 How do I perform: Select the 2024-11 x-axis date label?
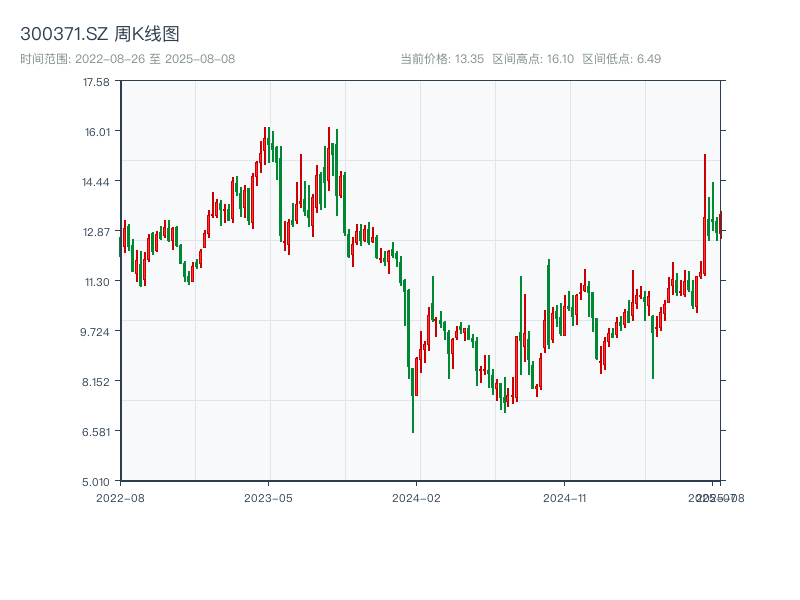pyautogui.click(x=565, y=497)
